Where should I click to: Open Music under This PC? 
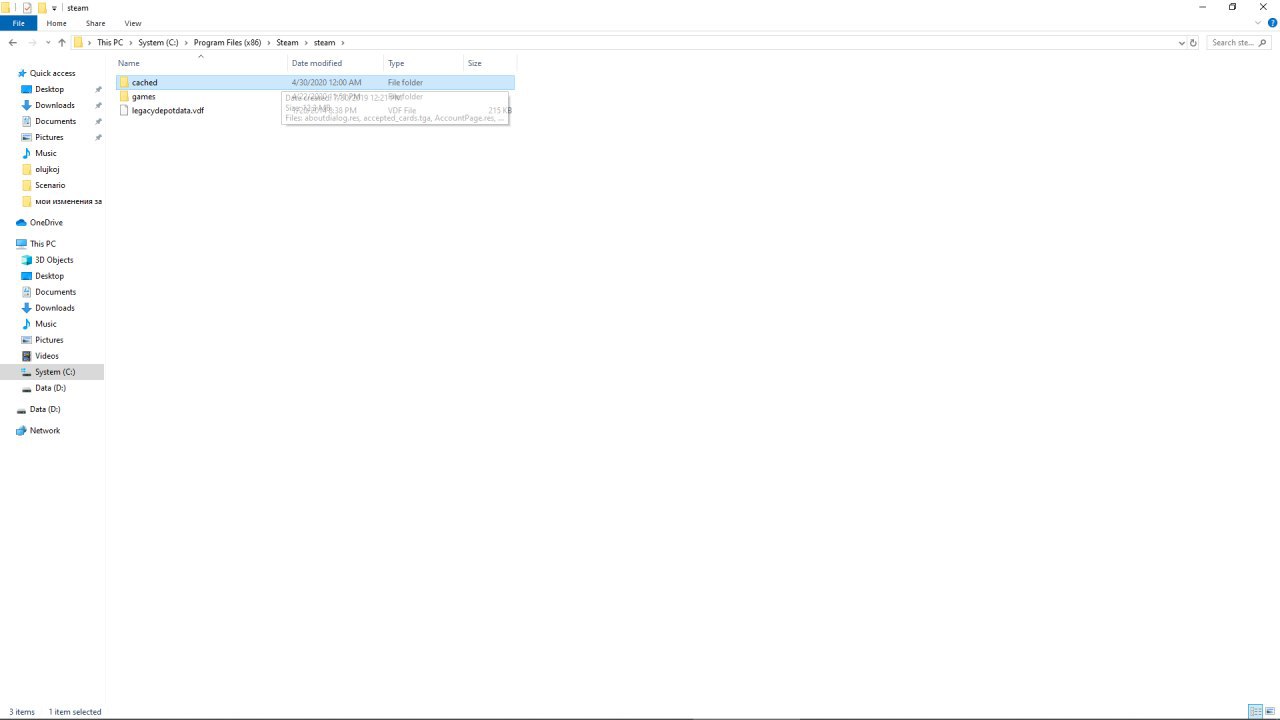(x=46, y=324)
